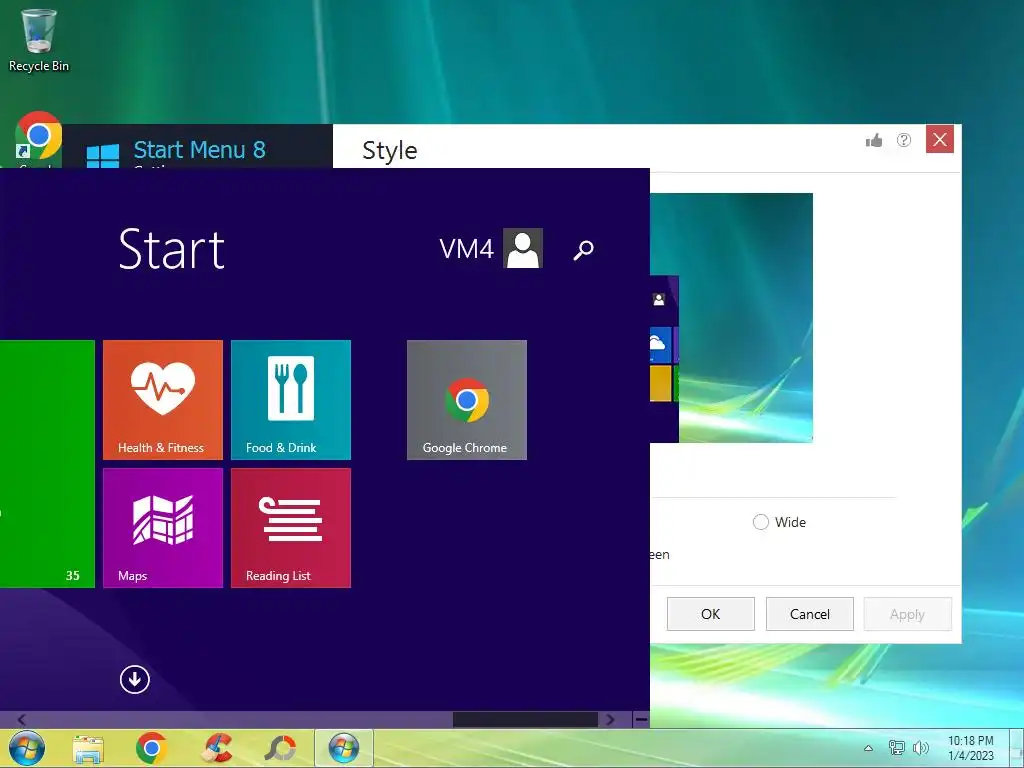Click the Start screen scrollbar left arrow
The width and height of the screenshot is (1024, 768).
(x=22, y=720)
